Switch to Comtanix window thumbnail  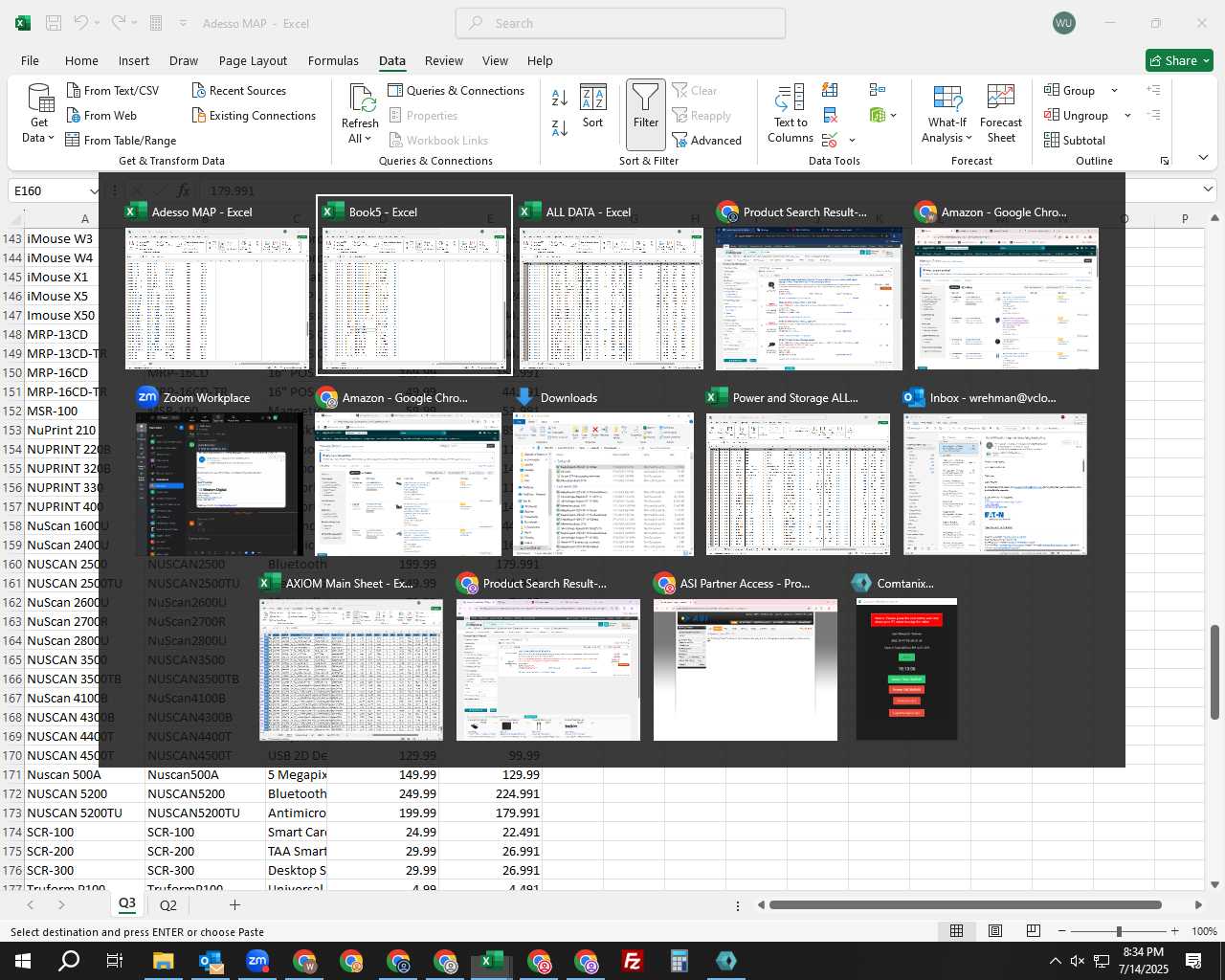(x=906, y=657)
